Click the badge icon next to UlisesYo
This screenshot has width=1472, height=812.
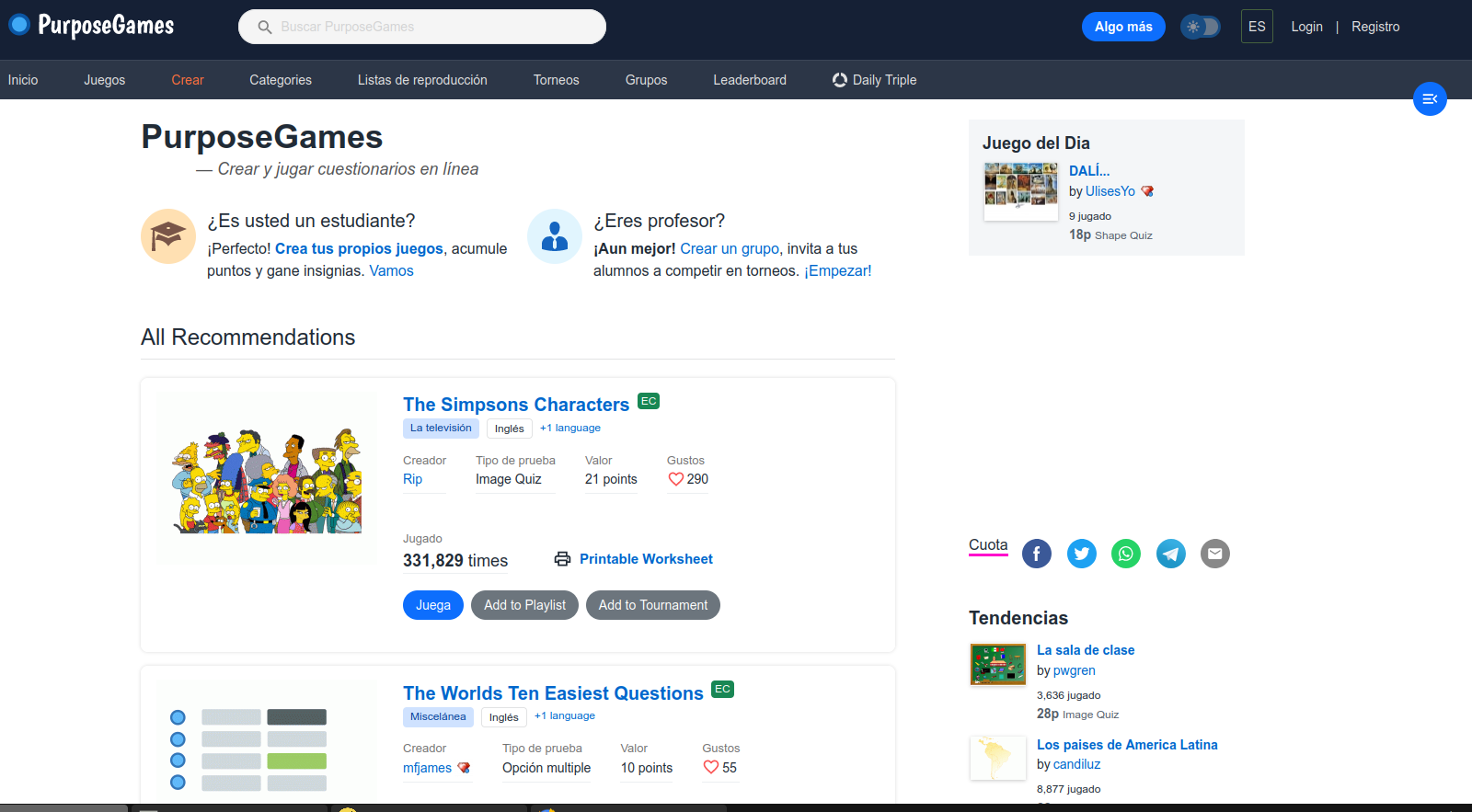1147,191
